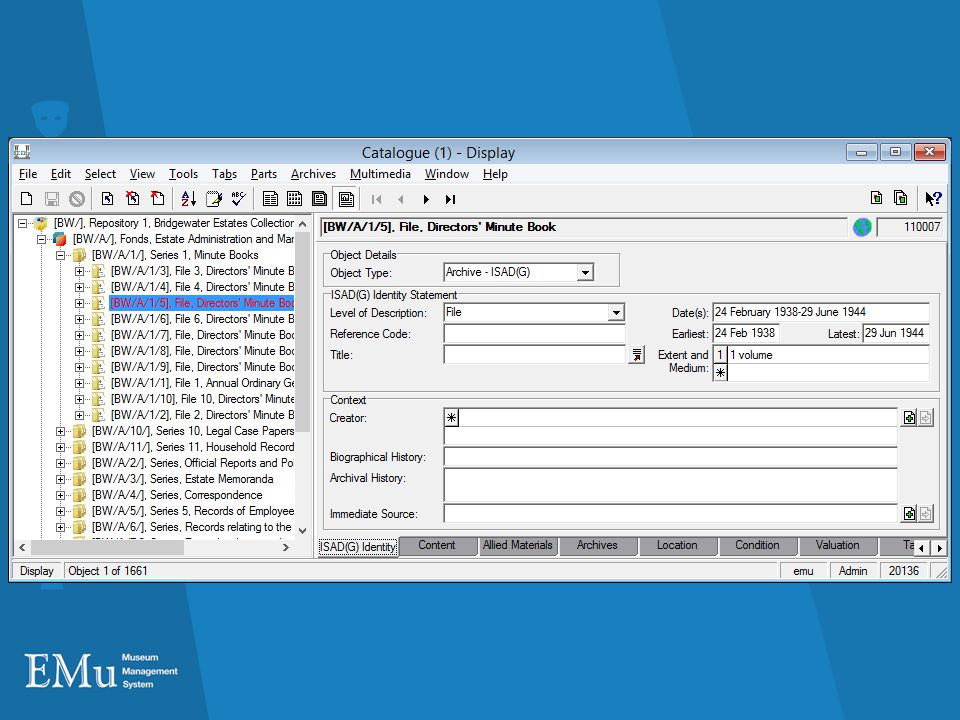
Task: Open the Level of Description dropdown
Action: (616, 313)
